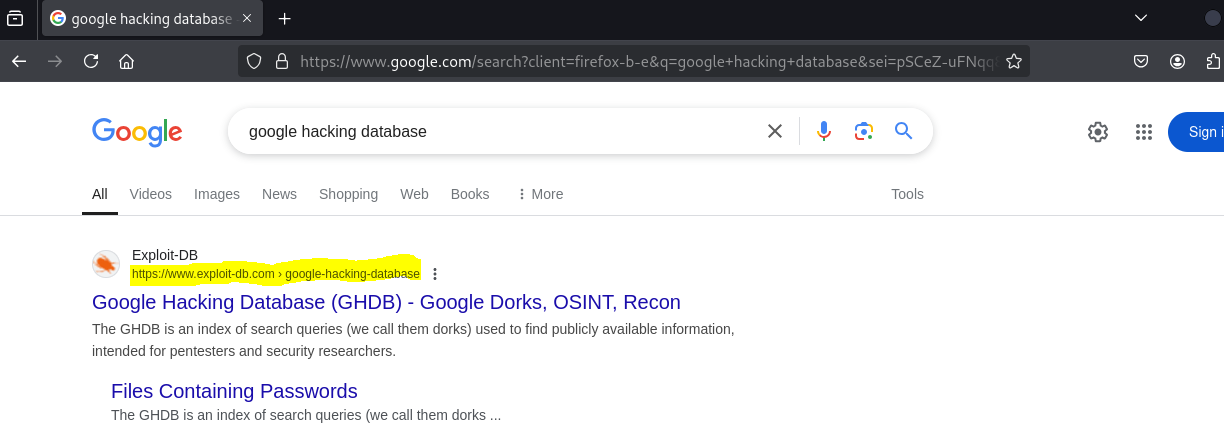The image size is (1224, 424).
Task: Select the All results tab
Action: pos(100,194)
